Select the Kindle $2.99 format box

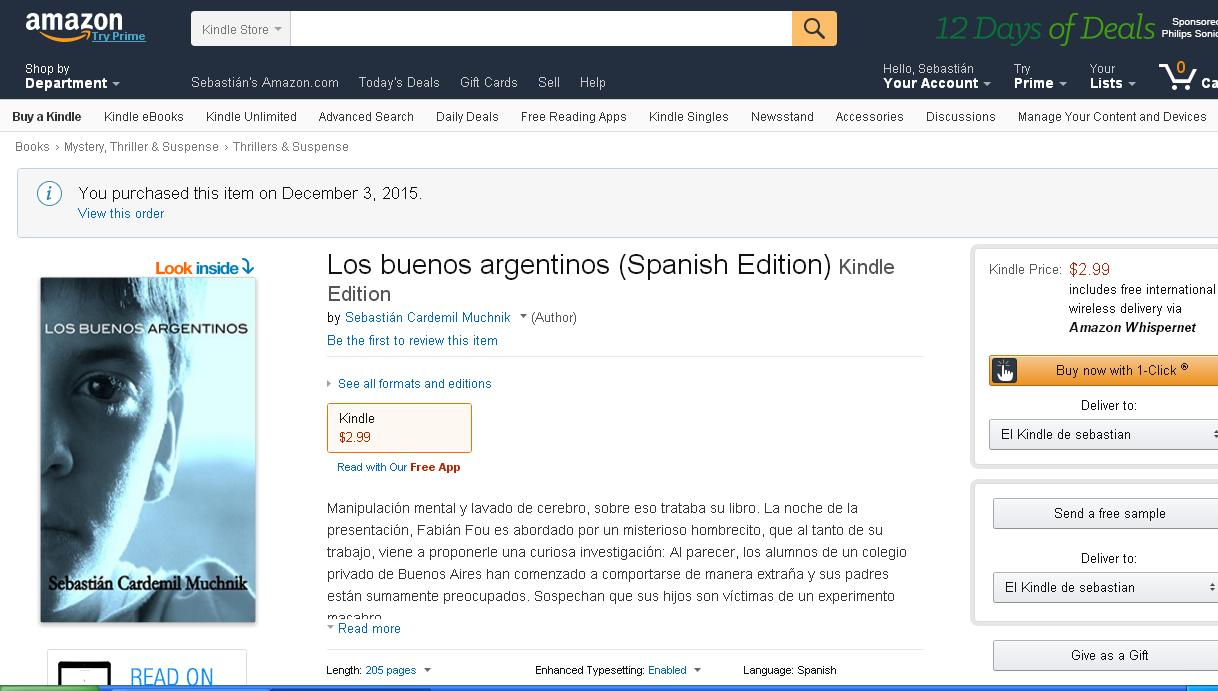point(399,428)
